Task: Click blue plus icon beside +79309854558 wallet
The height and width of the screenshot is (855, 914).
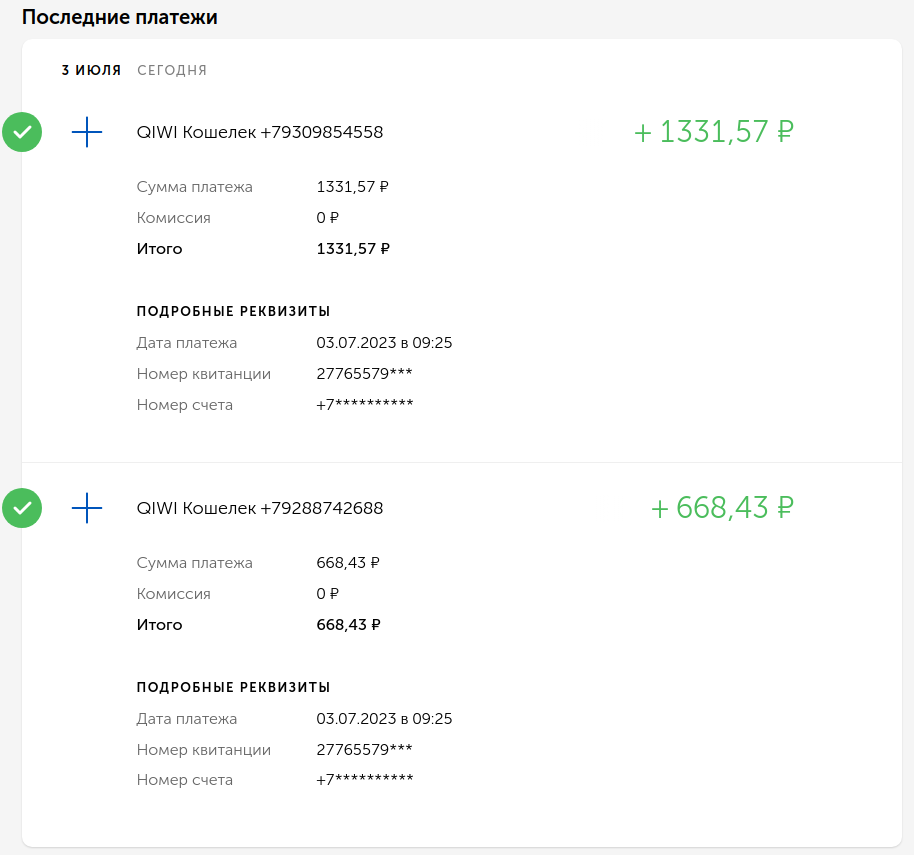Action: click(87, 132)
